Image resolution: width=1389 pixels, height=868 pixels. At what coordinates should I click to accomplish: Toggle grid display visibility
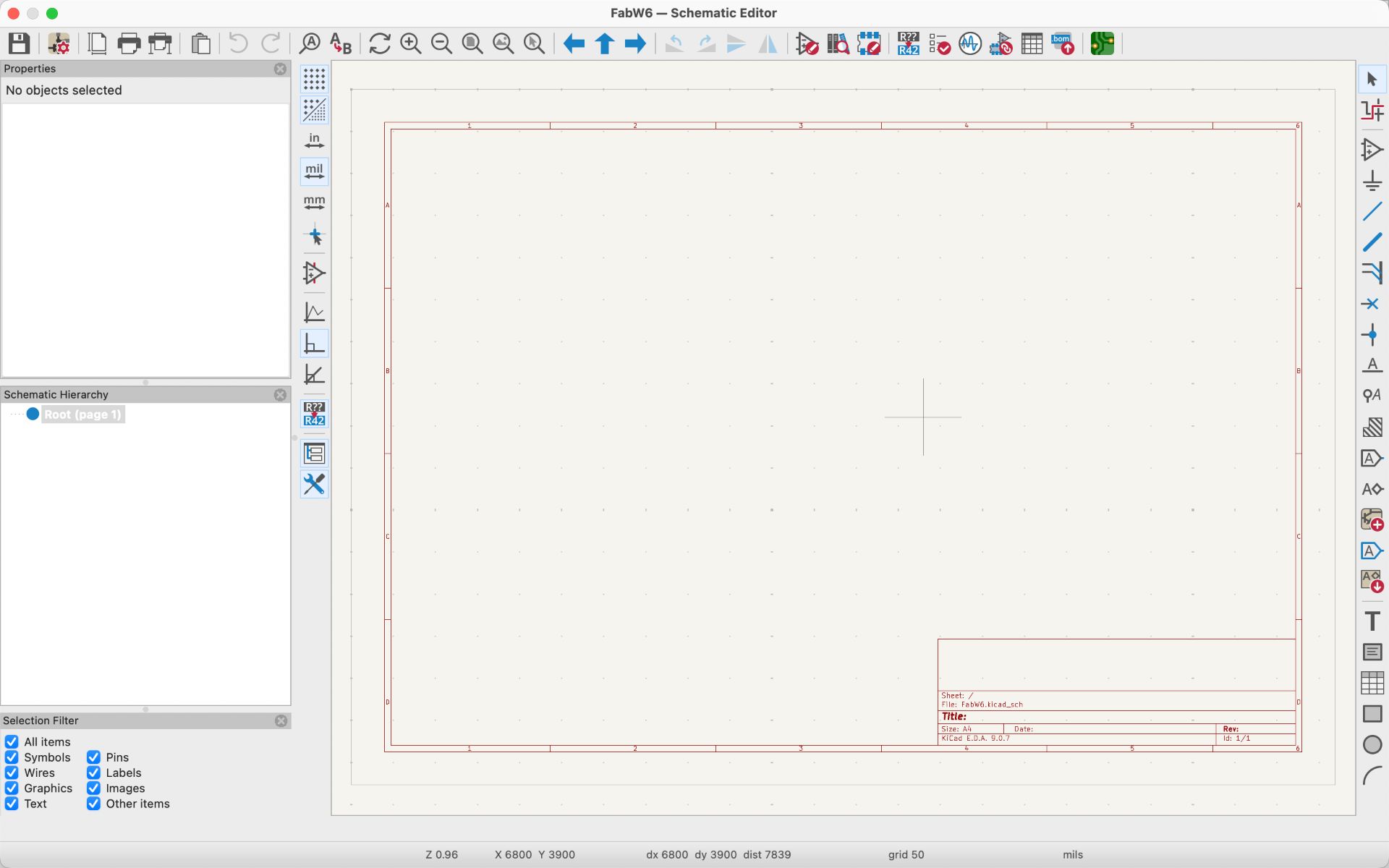click(314, 79)
